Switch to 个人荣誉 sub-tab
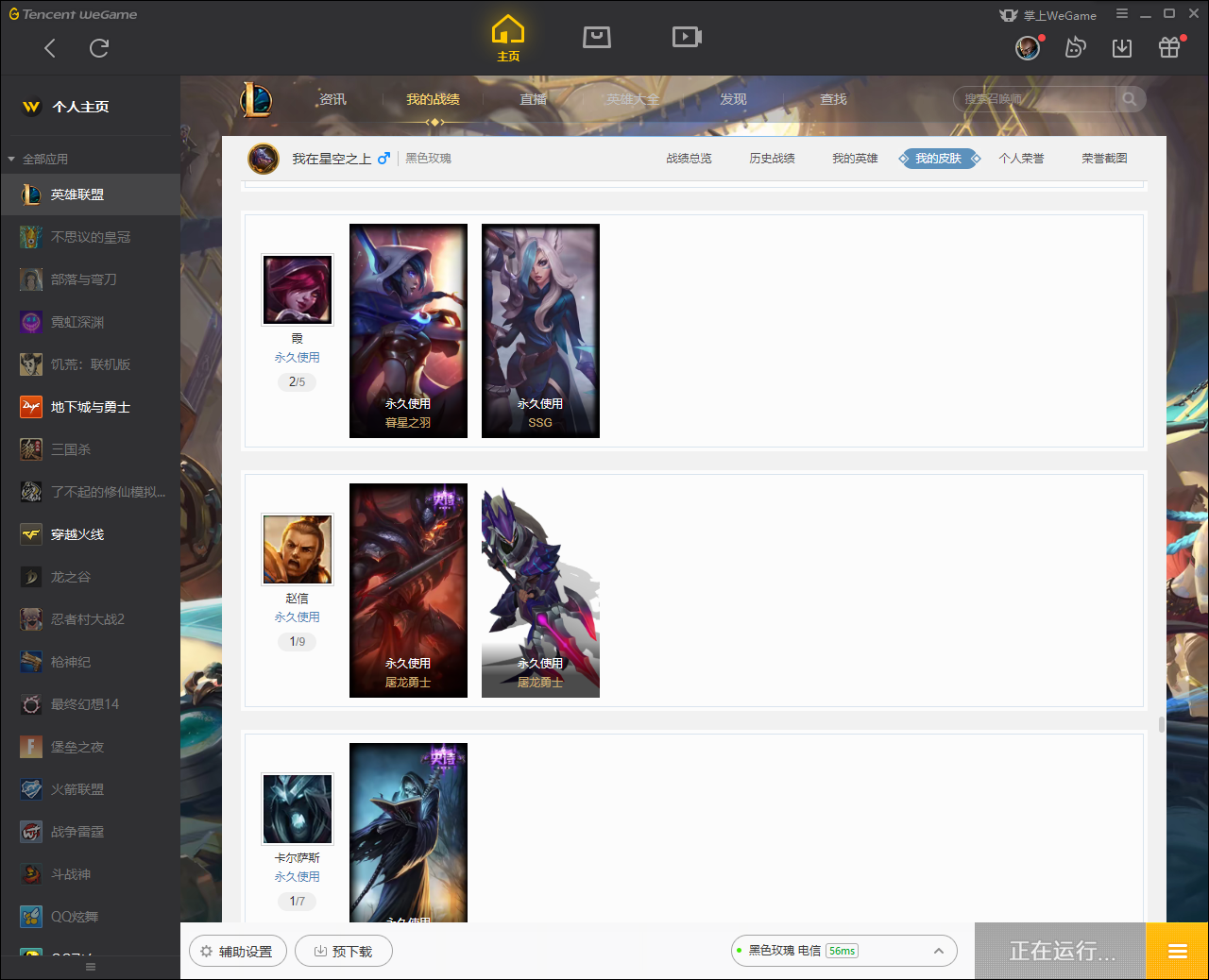The height and width of the screenshot is (980, 1209). [1021, 159]
